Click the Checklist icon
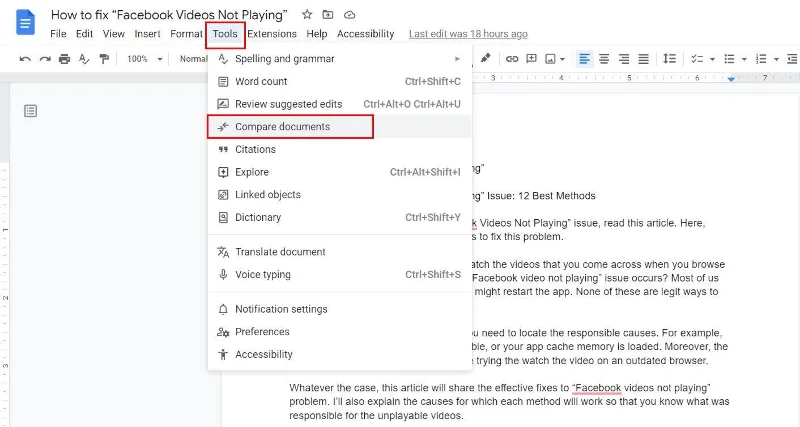 [x=697, y=59]
